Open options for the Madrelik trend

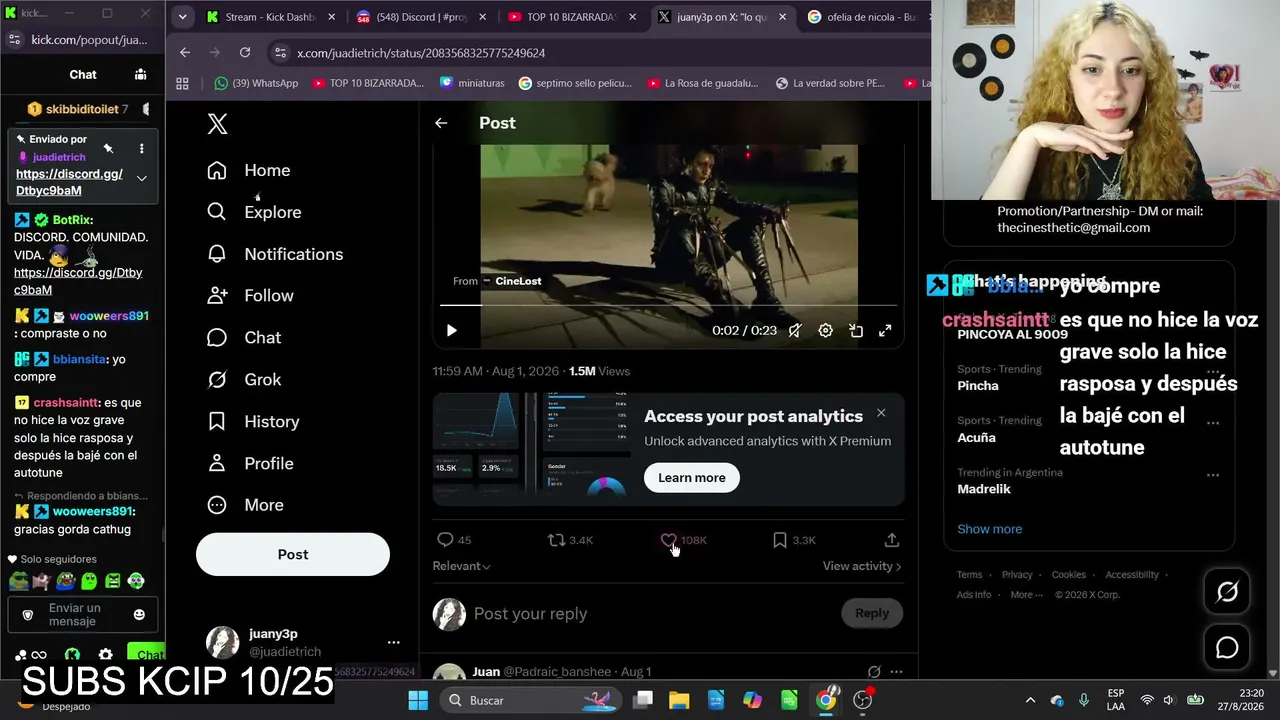pos(1213,475)
